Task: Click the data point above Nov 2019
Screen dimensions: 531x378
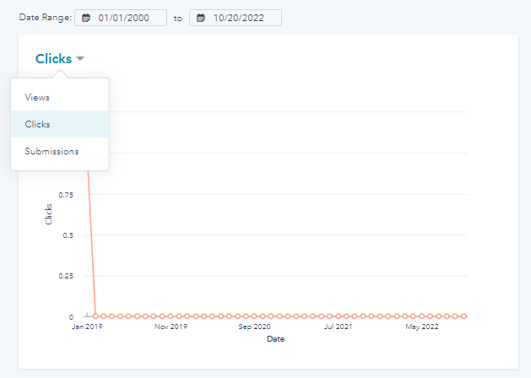Action: pyautogui.click(x=171, y=316)
